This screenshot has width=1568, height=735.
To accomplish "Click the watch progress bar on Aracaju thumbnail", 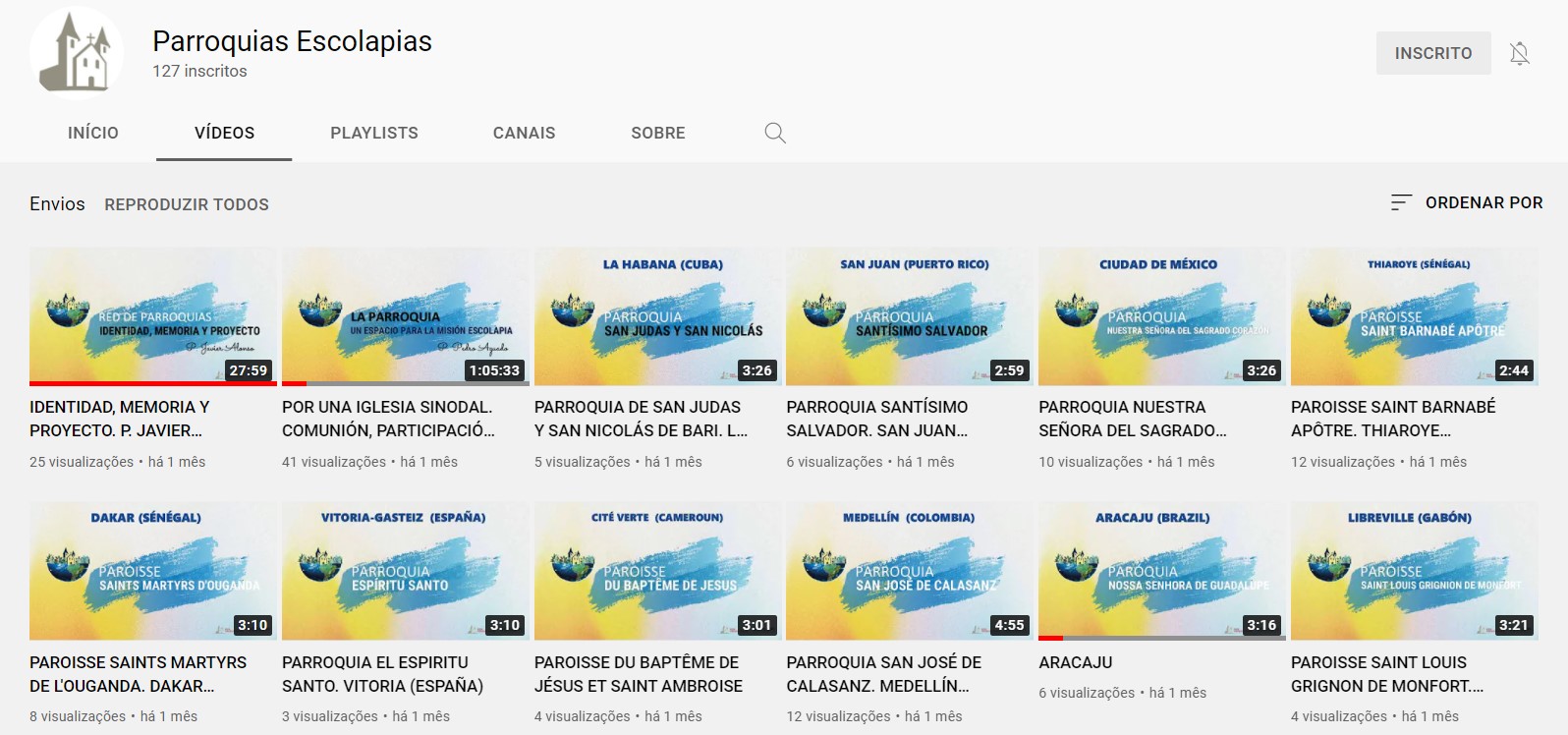I will [x=1161, y=638].
